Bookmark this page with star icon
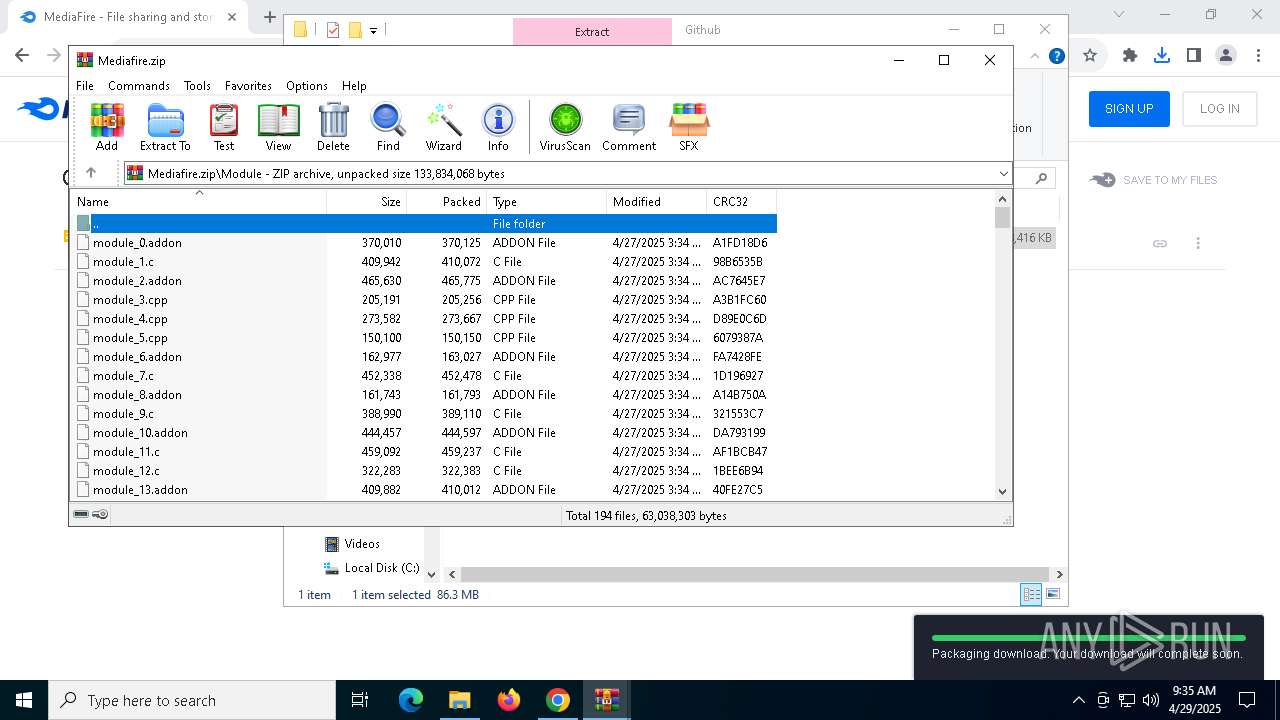 point(1090,55)
